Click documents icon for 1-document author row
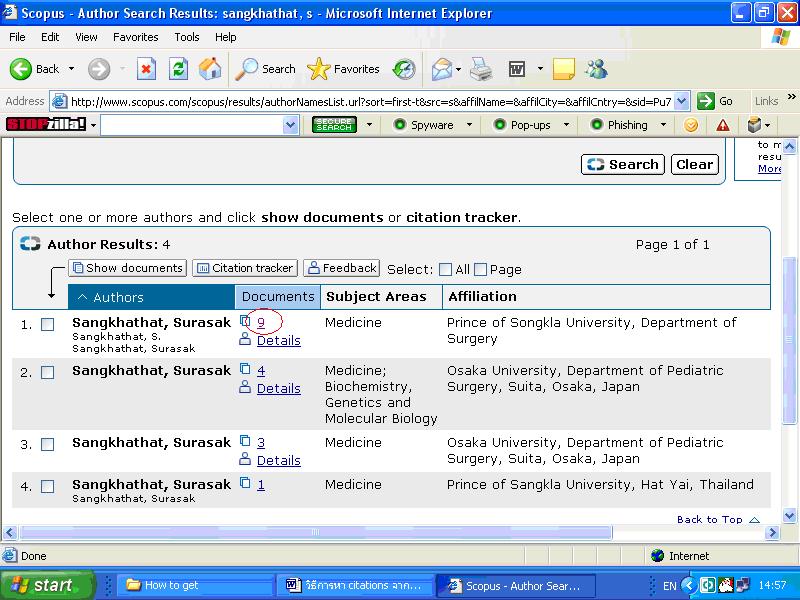Screen dimensions: 800x600 point(245,483)
